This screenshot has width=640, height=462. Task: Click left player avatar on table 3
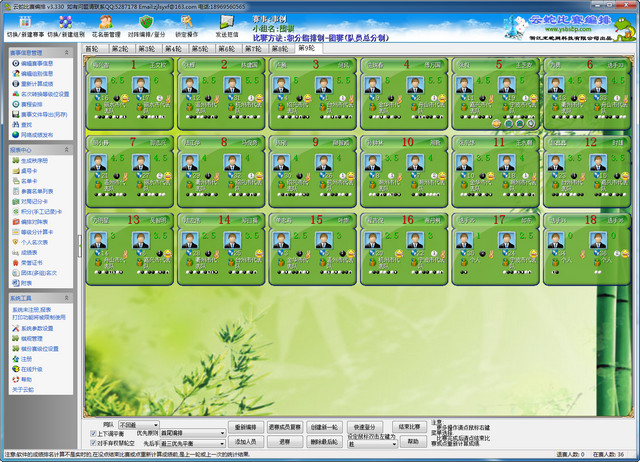[x=281, y=85]
